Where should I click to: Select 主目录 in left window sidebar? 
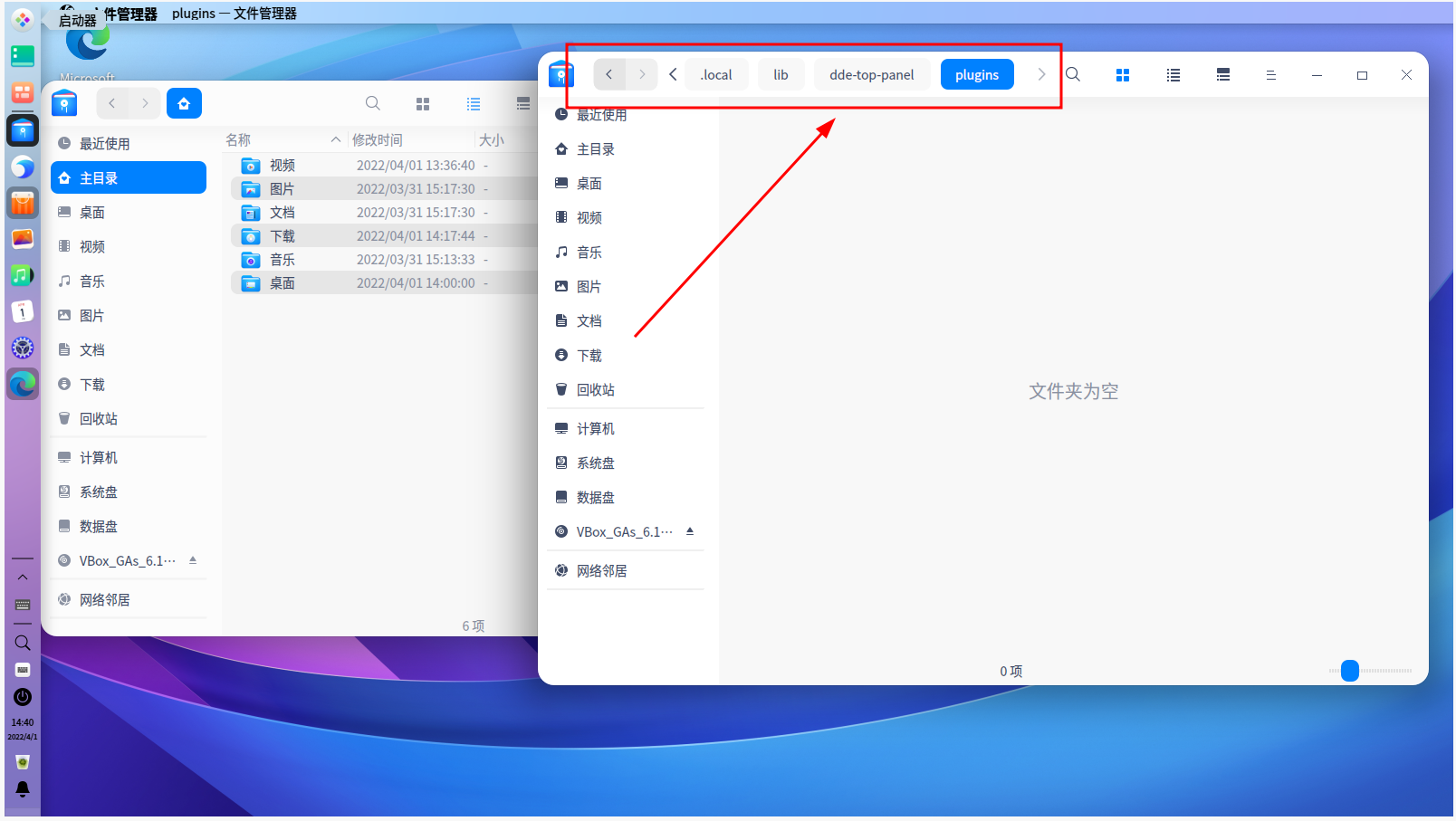click(x=129, y=178)
